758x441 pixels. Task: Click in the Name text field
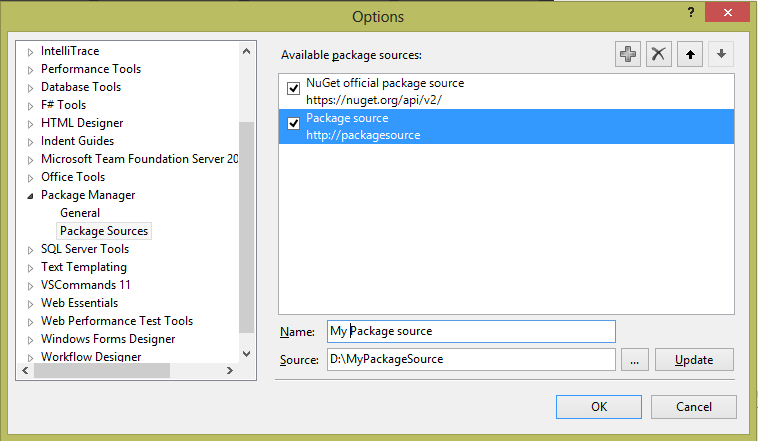pyautogui.click(x=470, y=331)
